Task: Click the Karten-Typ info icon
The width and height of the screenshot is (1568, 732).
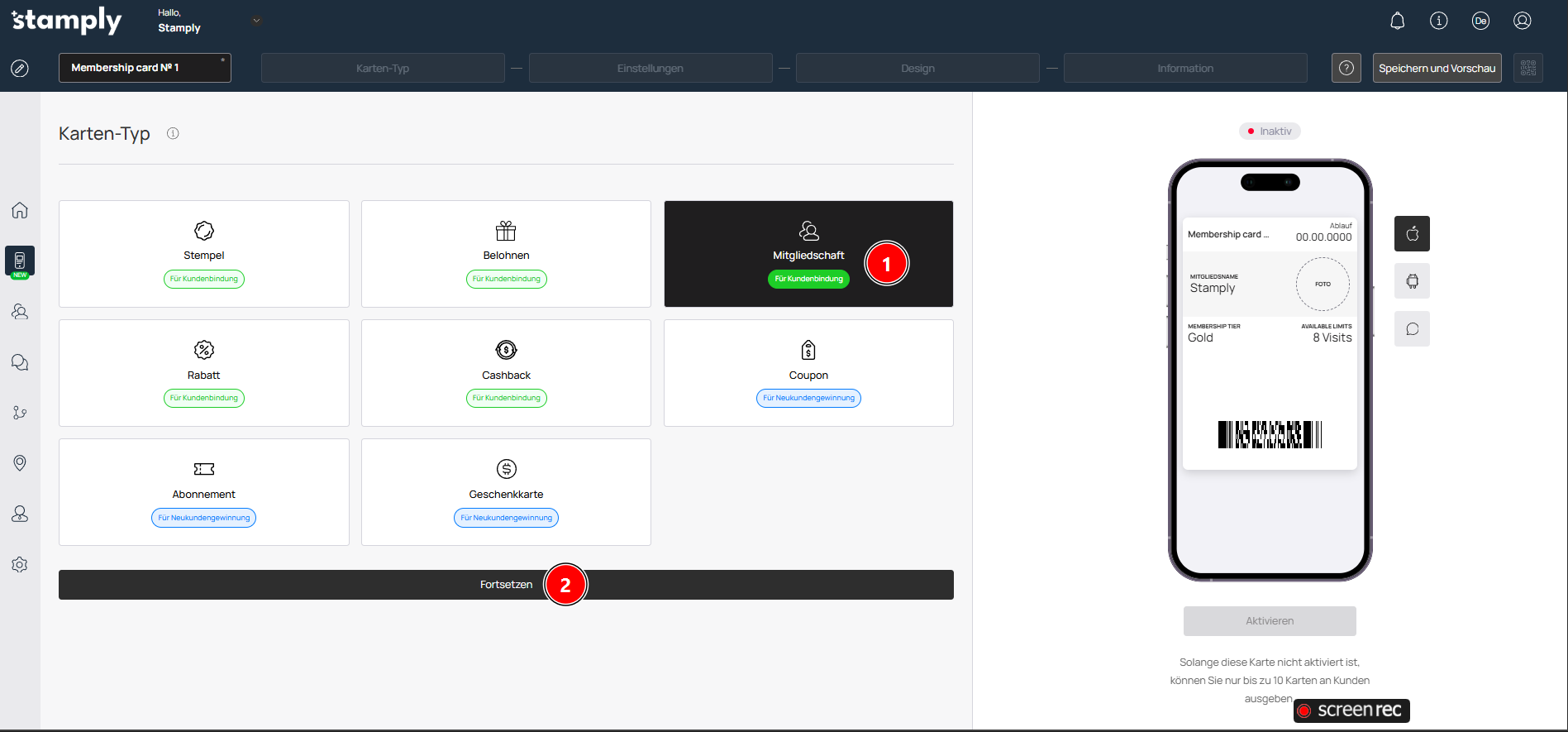Action: [x=173, y=133]
